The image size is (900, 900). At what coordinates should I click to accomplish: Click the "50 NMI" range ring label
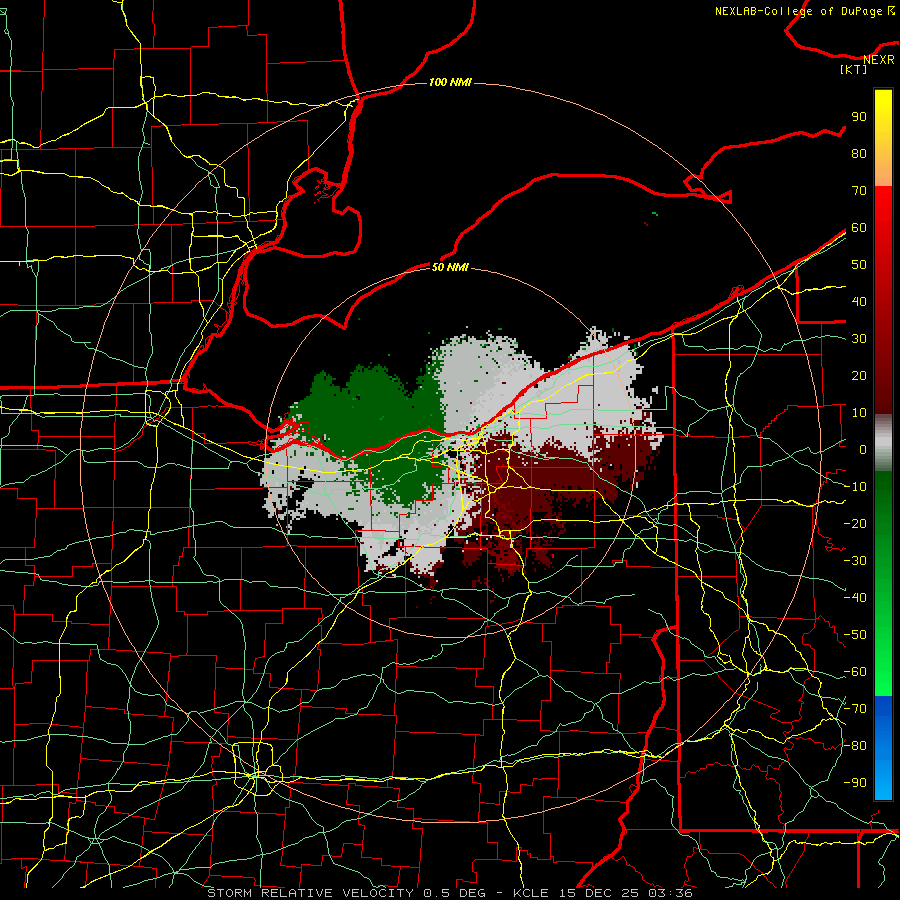(x=450, y=267)
